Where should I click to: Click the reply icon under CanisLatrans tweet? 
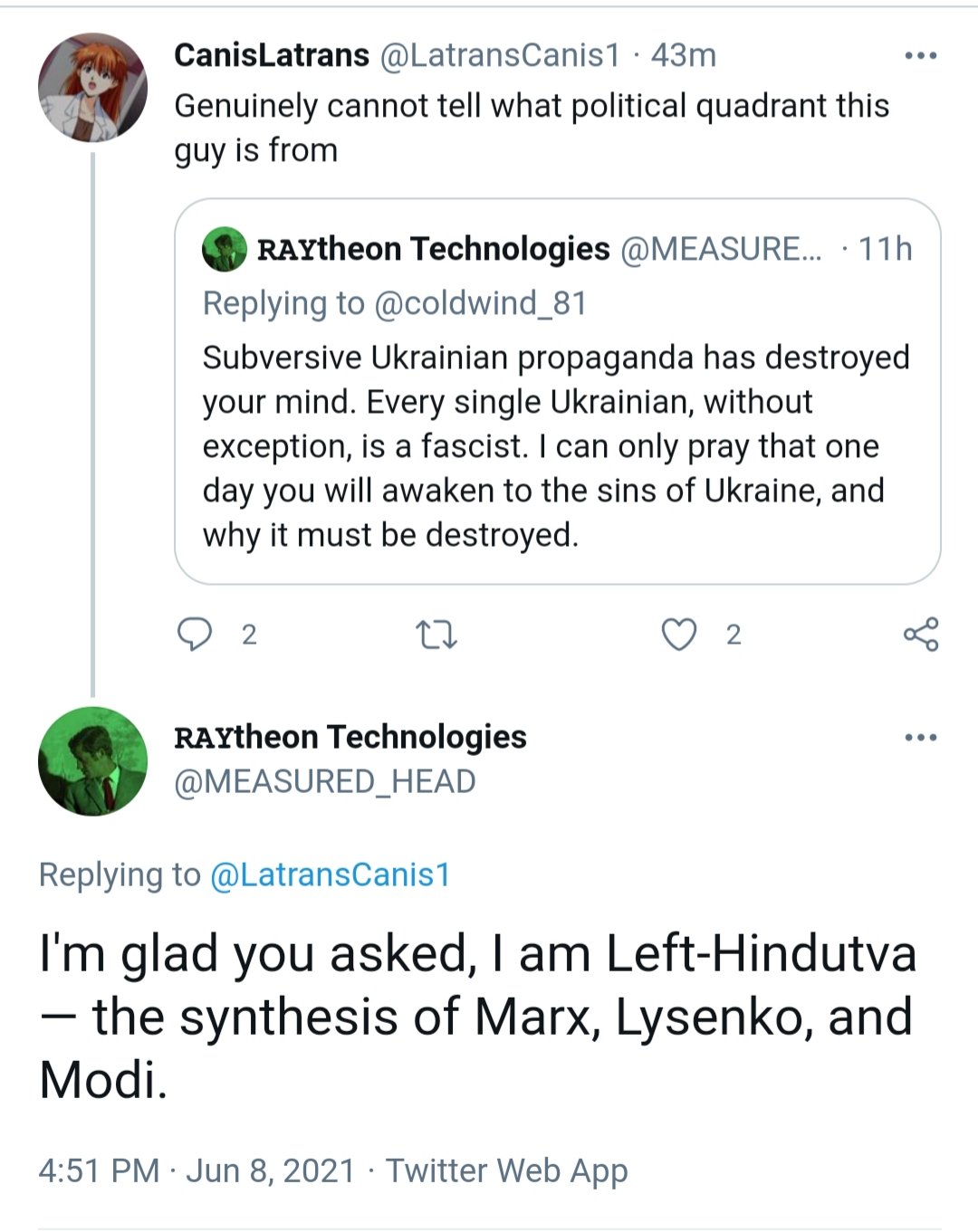pyautogui.click(x=194, y=635)
